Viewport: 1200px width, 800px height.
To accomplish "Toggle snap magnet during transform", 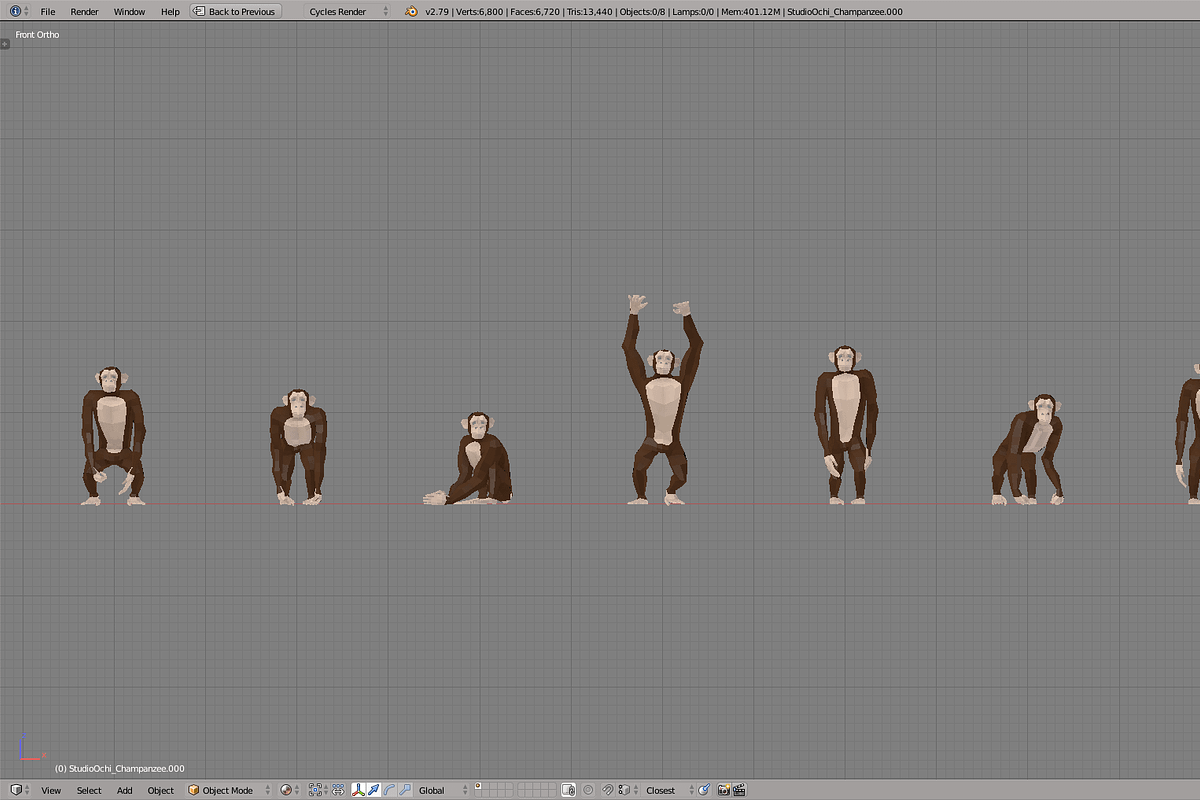I will point(607,790).
